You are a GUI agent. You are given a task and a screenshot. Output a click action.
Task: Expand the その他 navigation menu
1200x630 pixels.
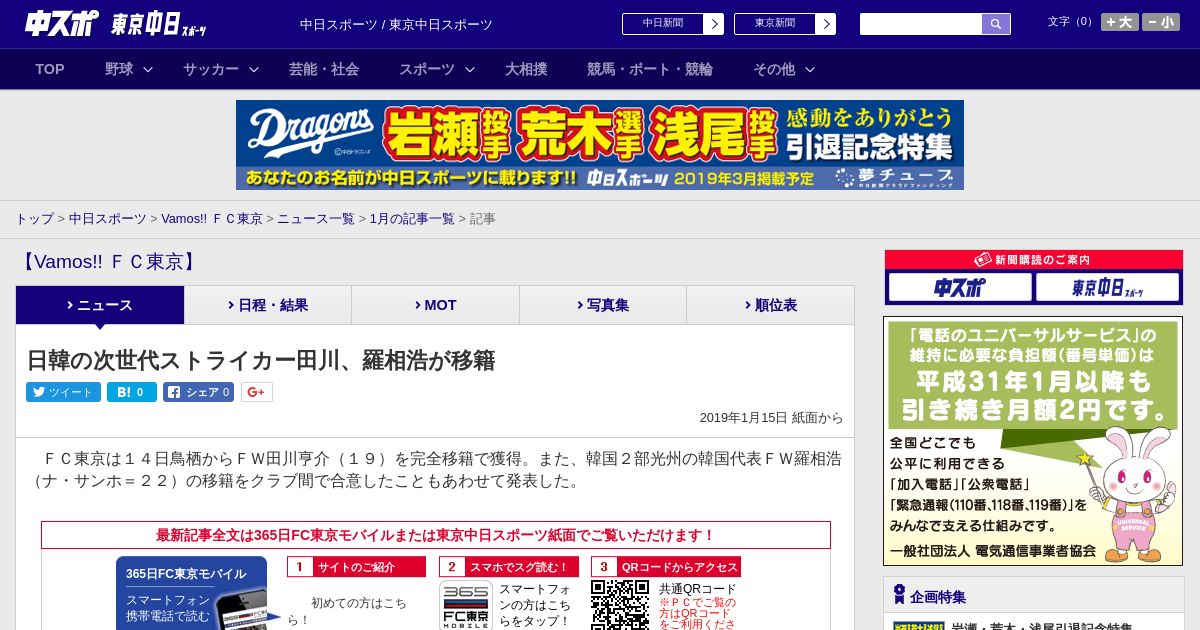[x=784, y=69]
